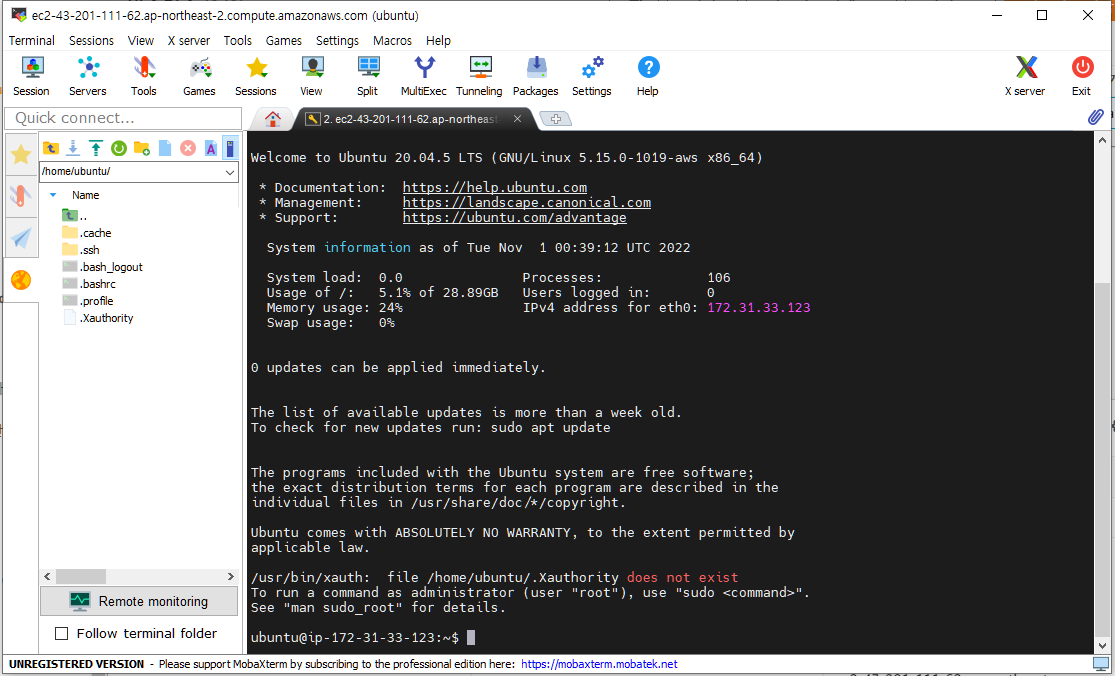Viewport: 1115px width, 676px height.
Task: Open the ubuntu.com/advantage link
Action: [515, 218]
